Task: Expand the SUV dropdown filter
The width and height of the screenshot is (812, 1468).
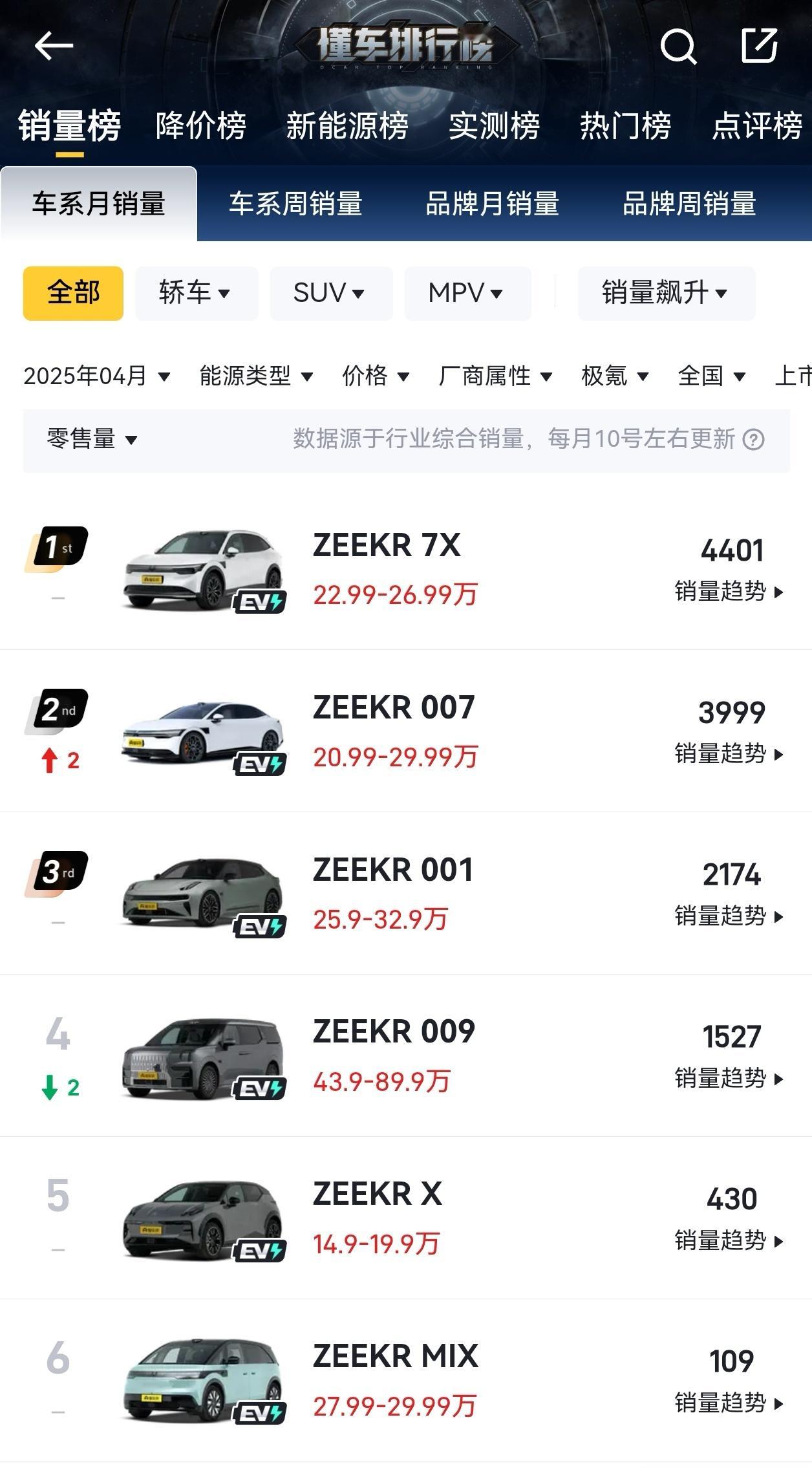Action: [x=331, y=293]
